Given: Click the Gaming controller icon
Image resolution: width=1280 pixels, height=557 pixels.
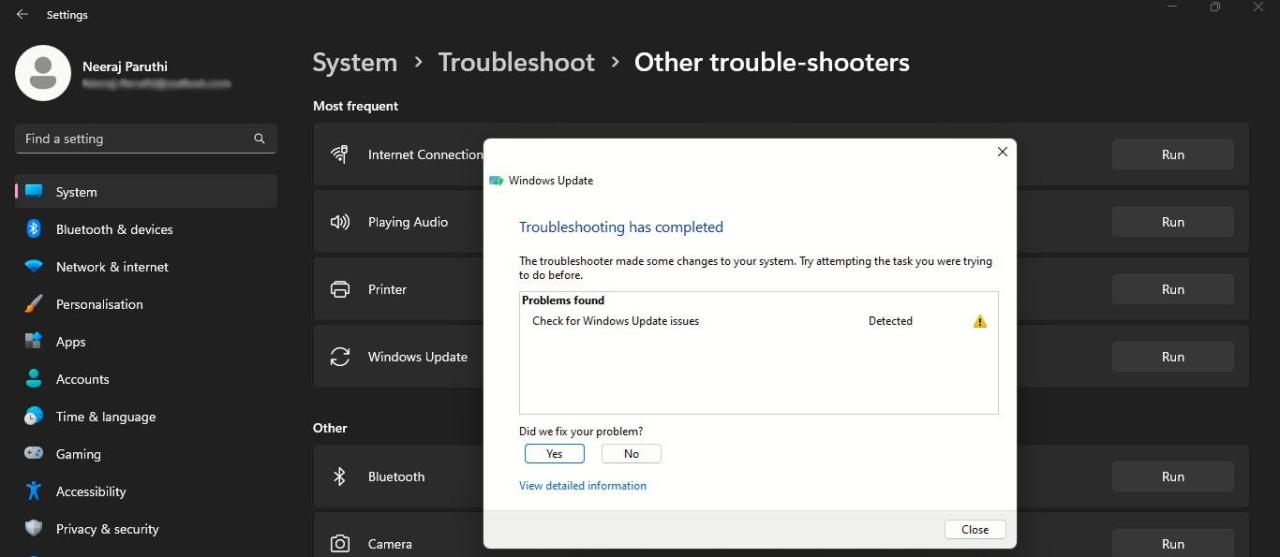Looking at the screenshot, I should [34, 453].
